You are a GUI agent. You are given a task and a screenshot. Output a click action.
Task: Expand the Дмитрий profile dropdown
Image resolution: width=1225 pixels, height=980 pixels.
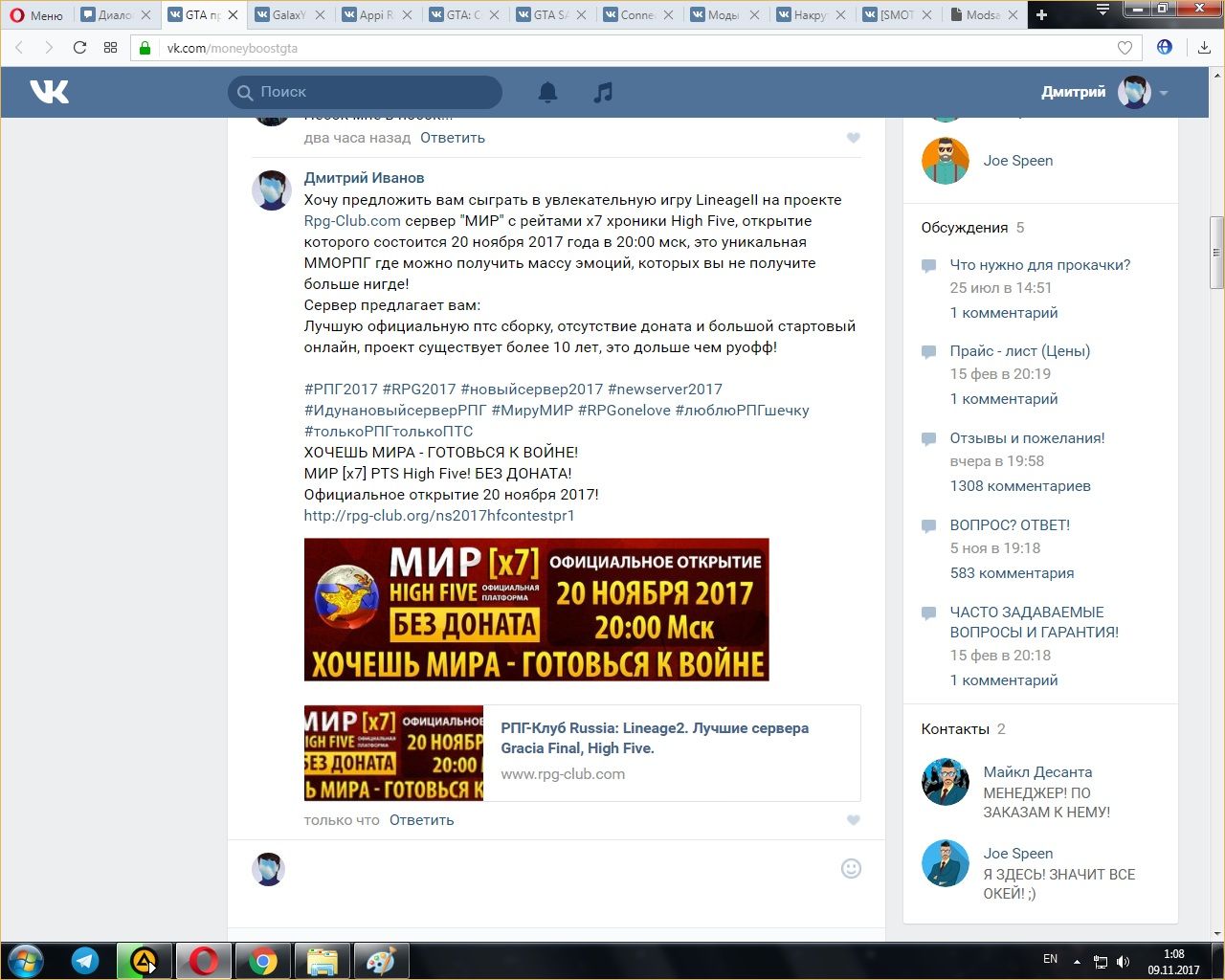pos(1164,93)
